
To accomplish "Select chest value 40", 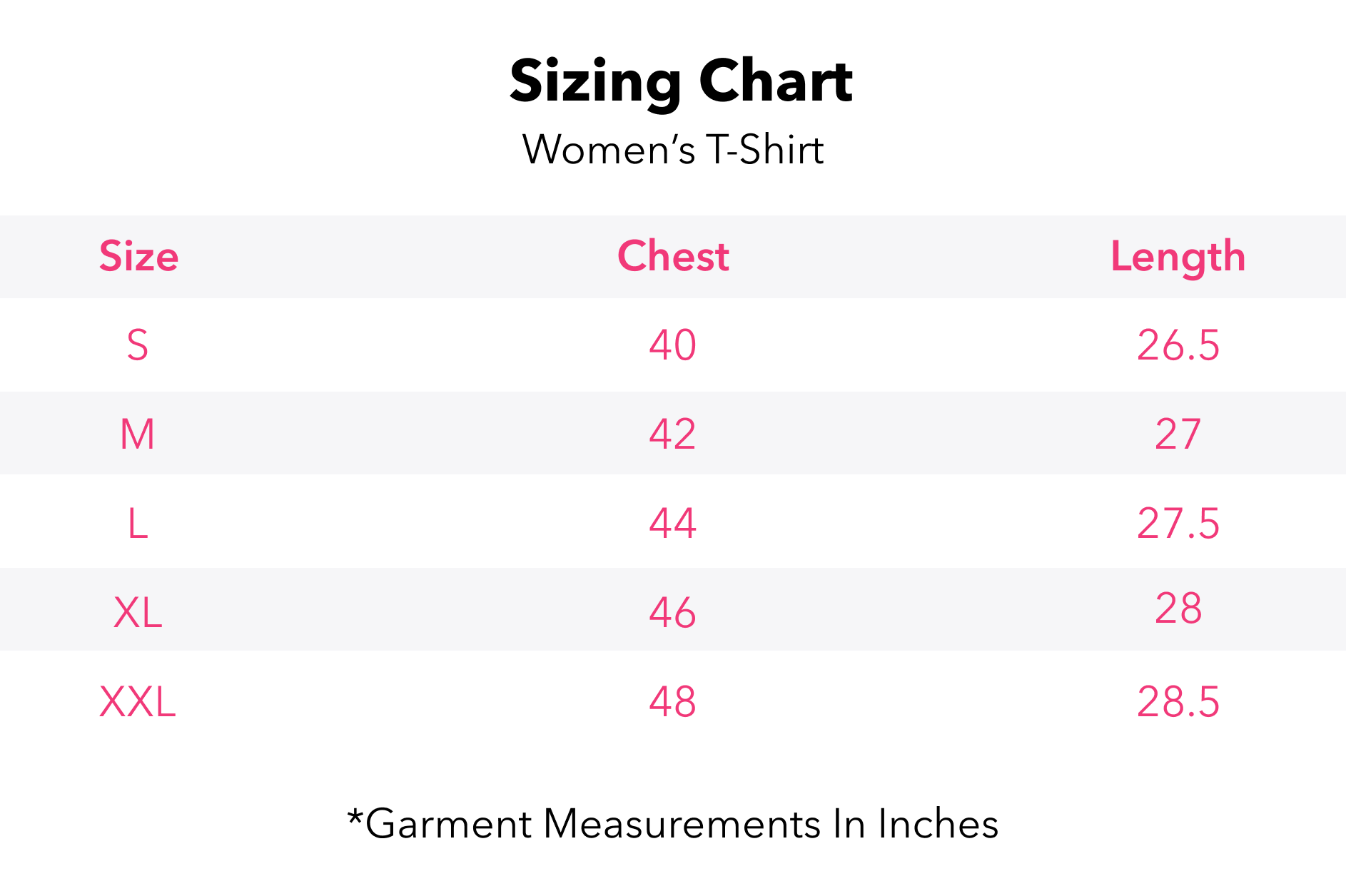I will coord(672,345).
